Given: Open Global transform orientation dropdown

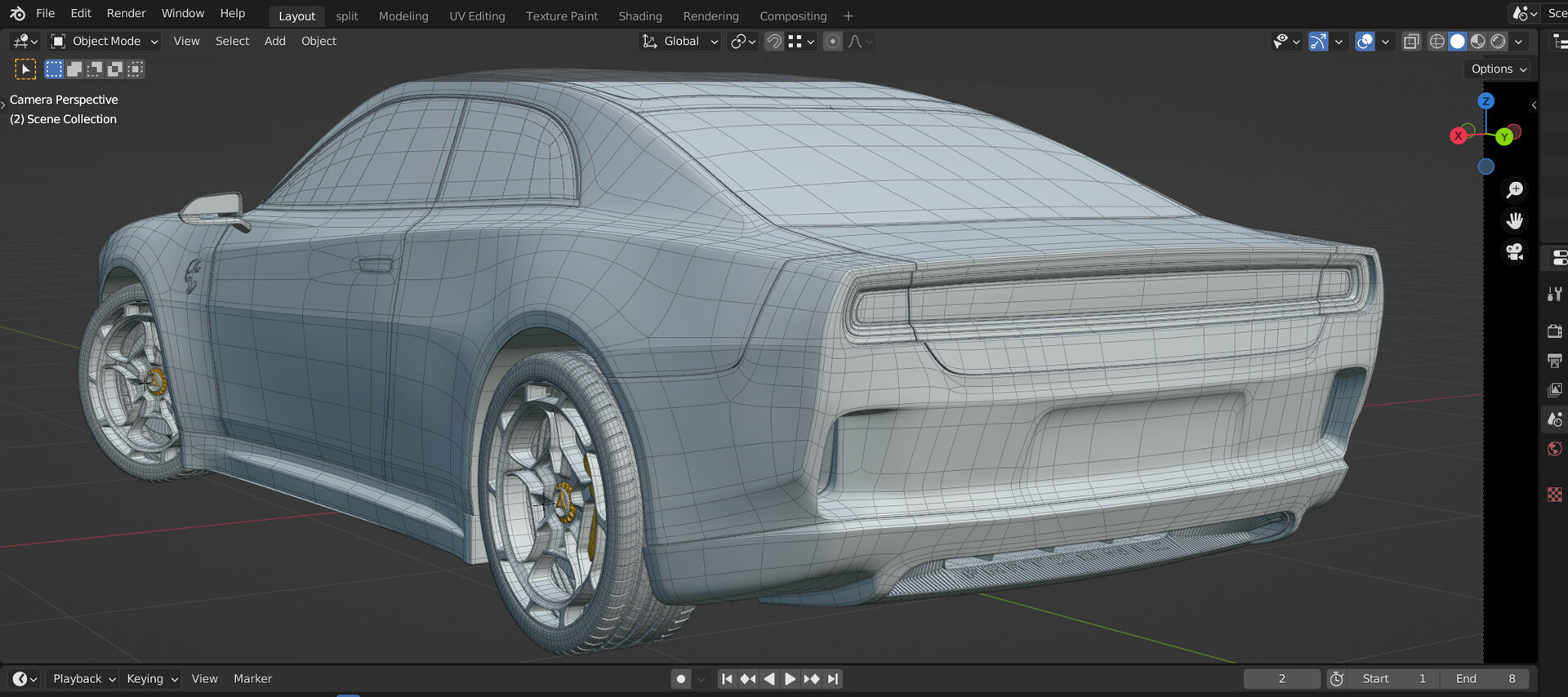Looking at the screenshot, I should pyautogui.click(x=679, y=41).
